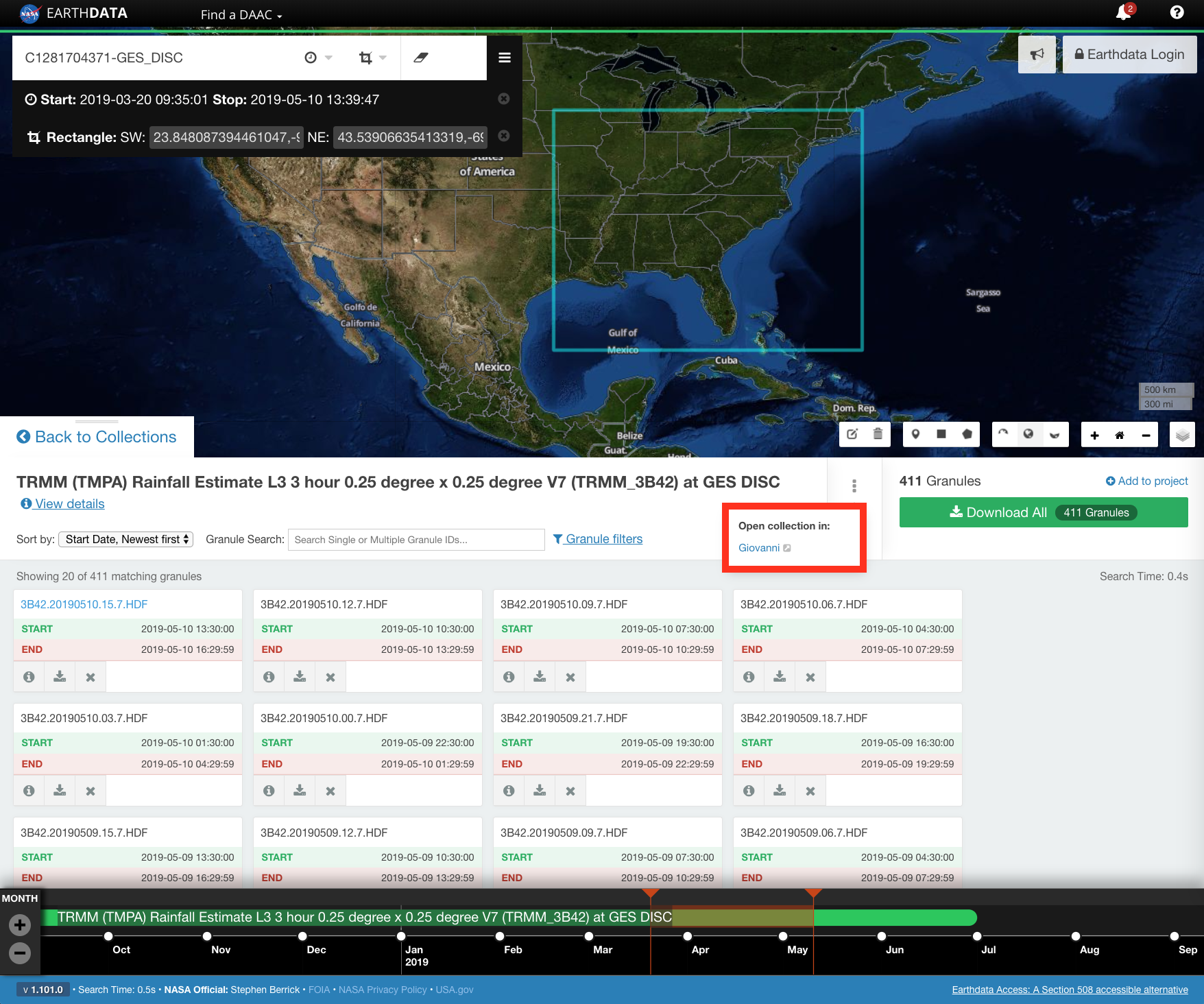Open collection in Giovanni link
Screen dimensions: 1204x1004
[759, 548]
